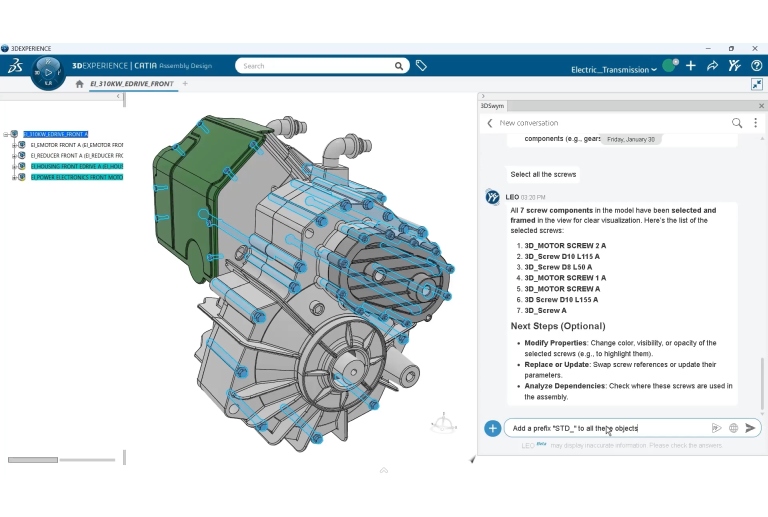Click the 3DS logo in the header

click(16, 66)
